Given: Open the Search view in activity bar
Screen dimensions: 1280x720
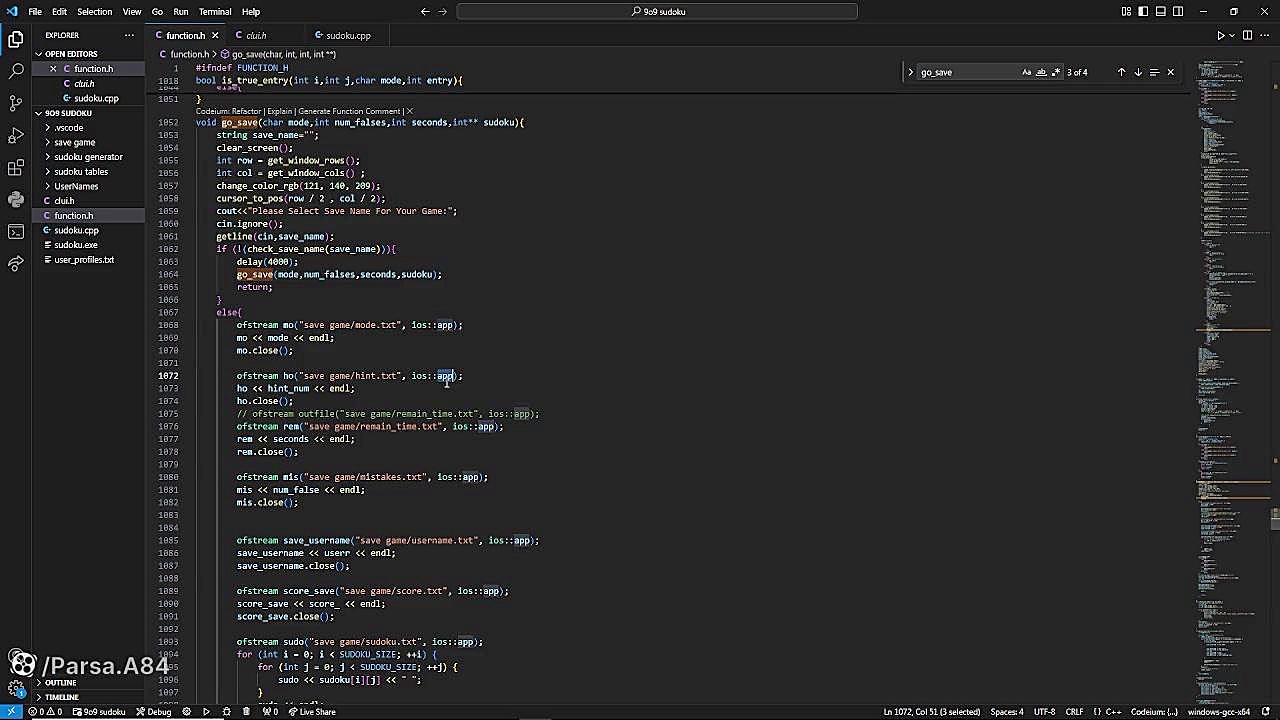Looking at the screenshot, I should point(16,72).
